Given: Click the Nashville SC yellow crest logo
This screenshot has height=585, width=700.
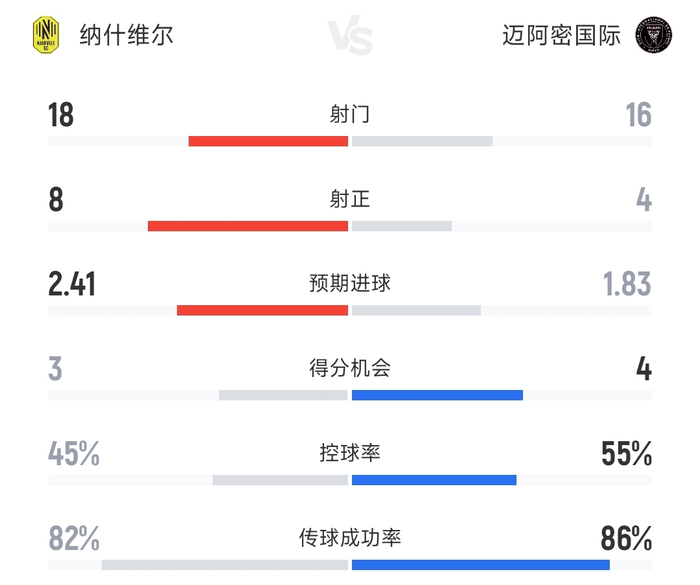Looking at the screenshot, I should click(x=46, y=35).
